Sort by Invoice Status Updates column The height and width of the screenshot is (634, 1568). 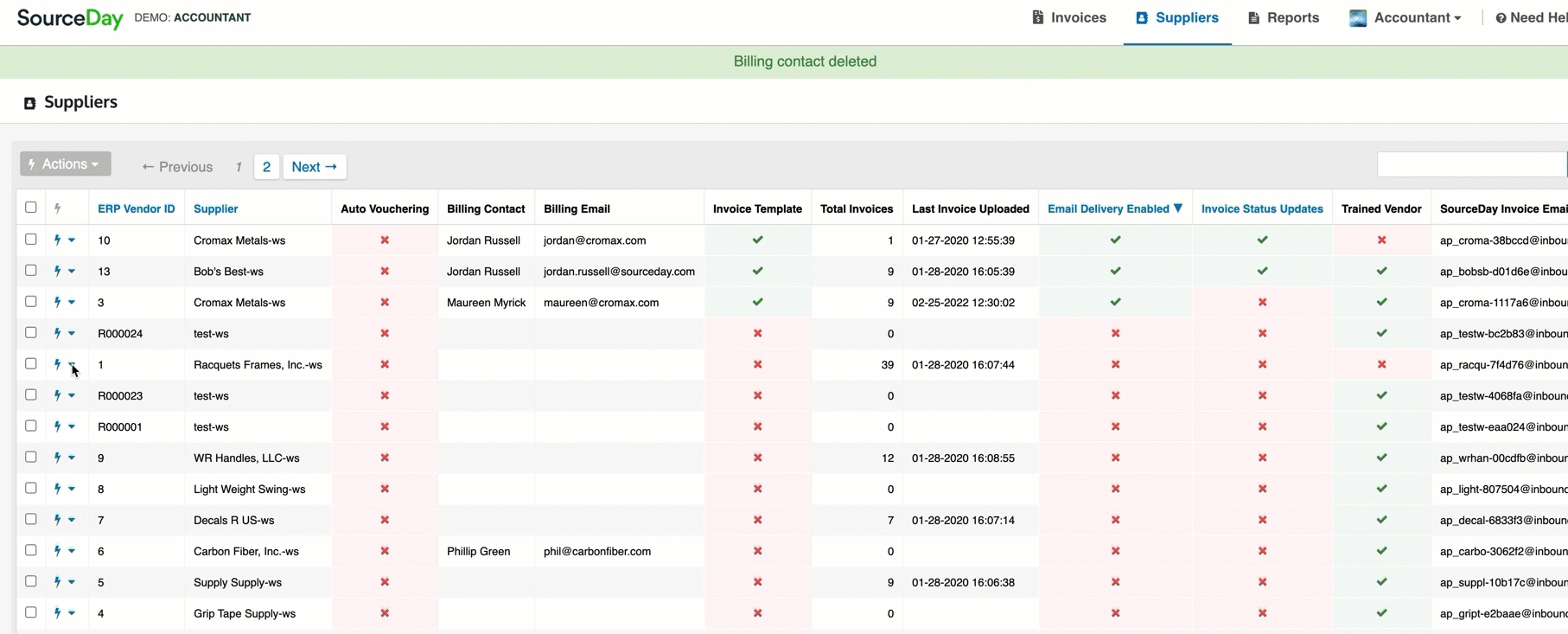click(x=1262, y=208)
